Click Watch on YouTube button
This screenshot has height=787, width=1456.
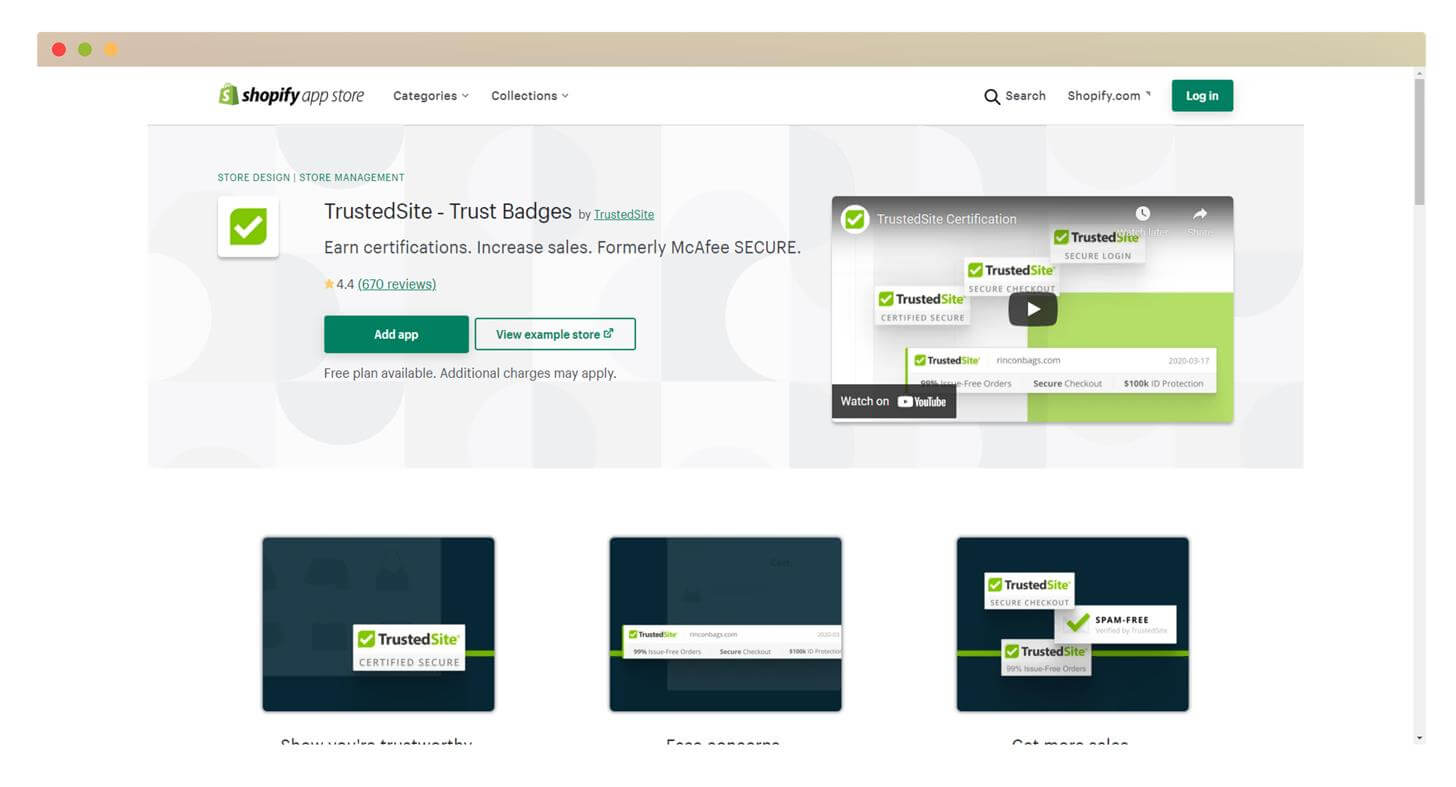click(x=894, y=401)
